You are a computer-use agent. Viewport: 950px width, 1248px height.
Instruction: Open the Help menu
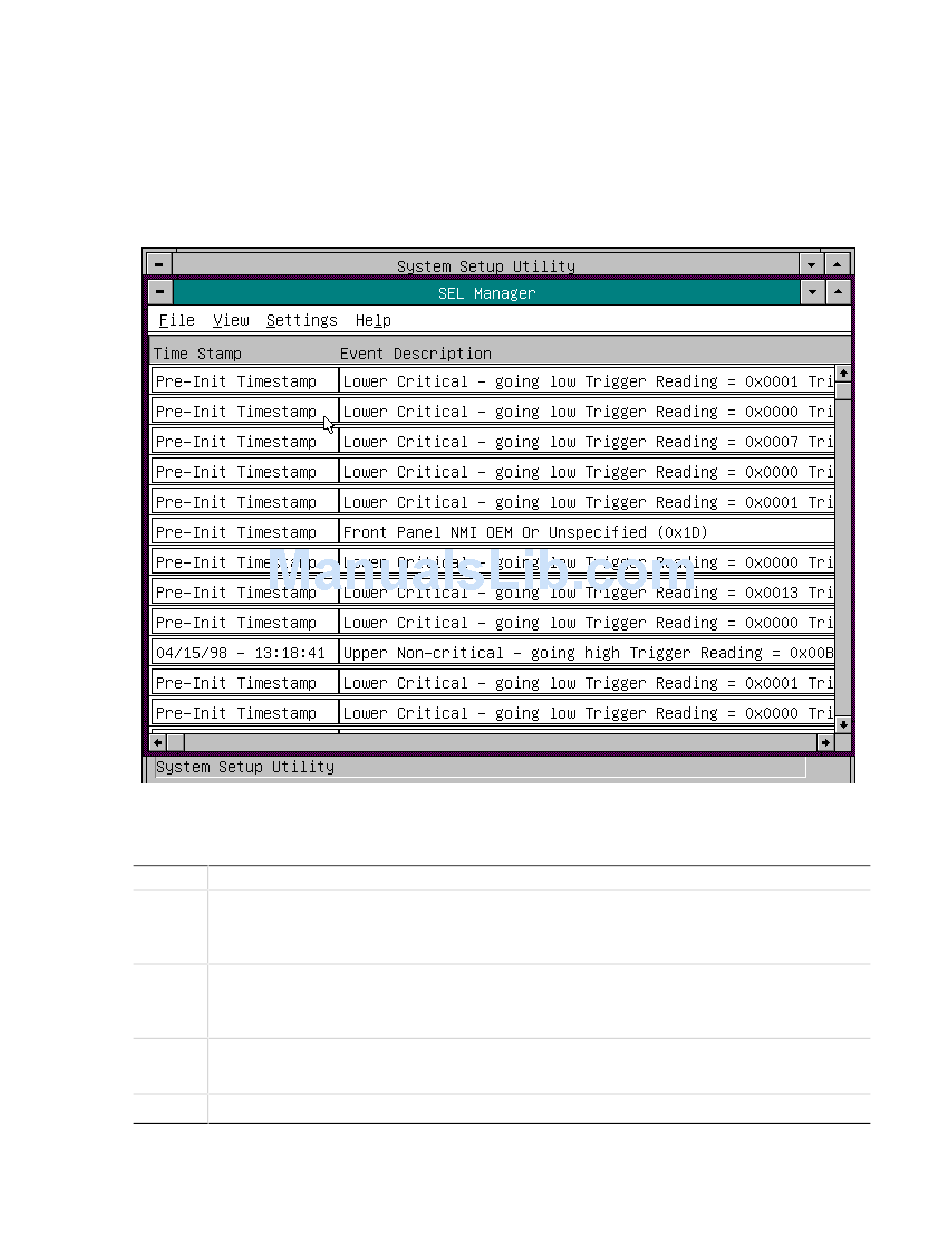pyautogui.click(x=373, y=320)
